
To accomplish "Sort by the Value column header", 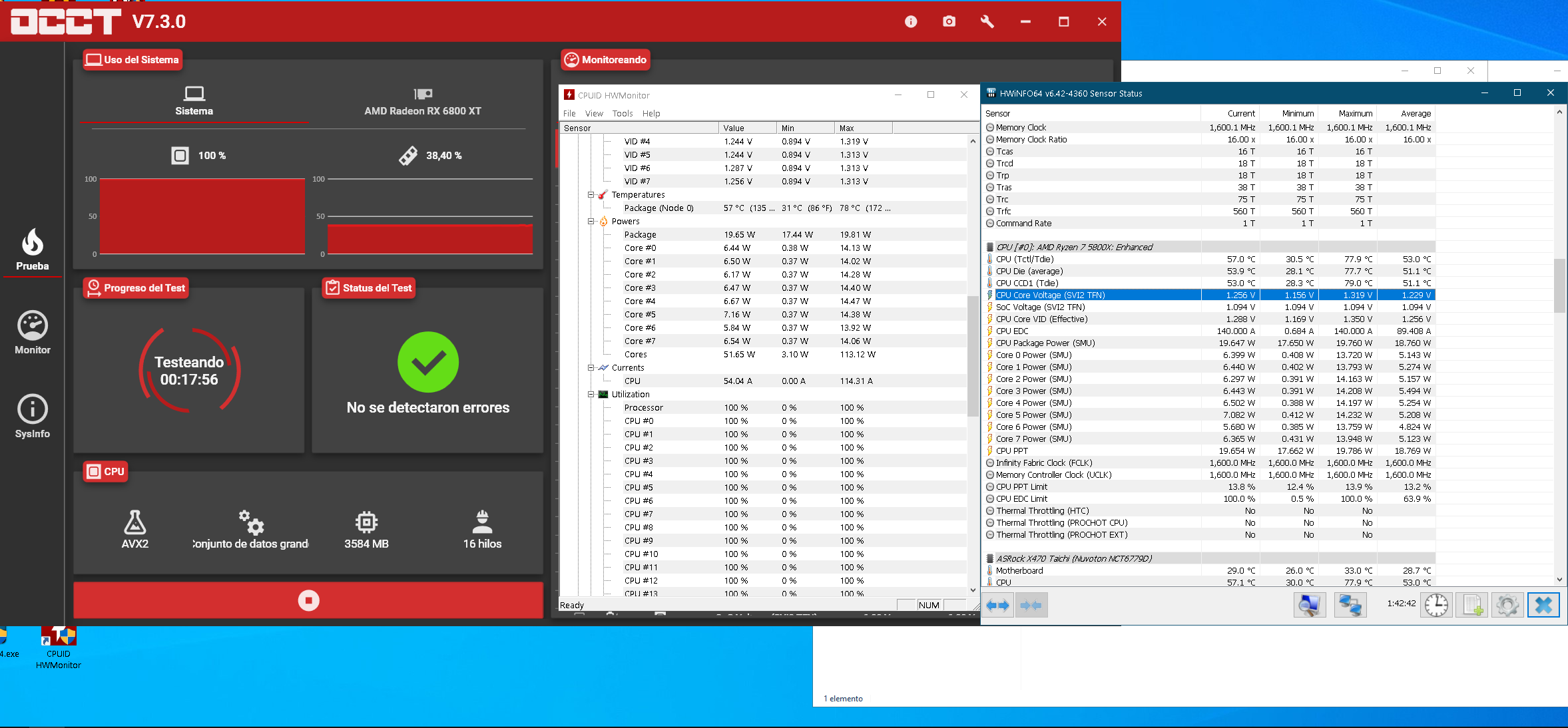I will pyautogui.click(x=748, y=128).
